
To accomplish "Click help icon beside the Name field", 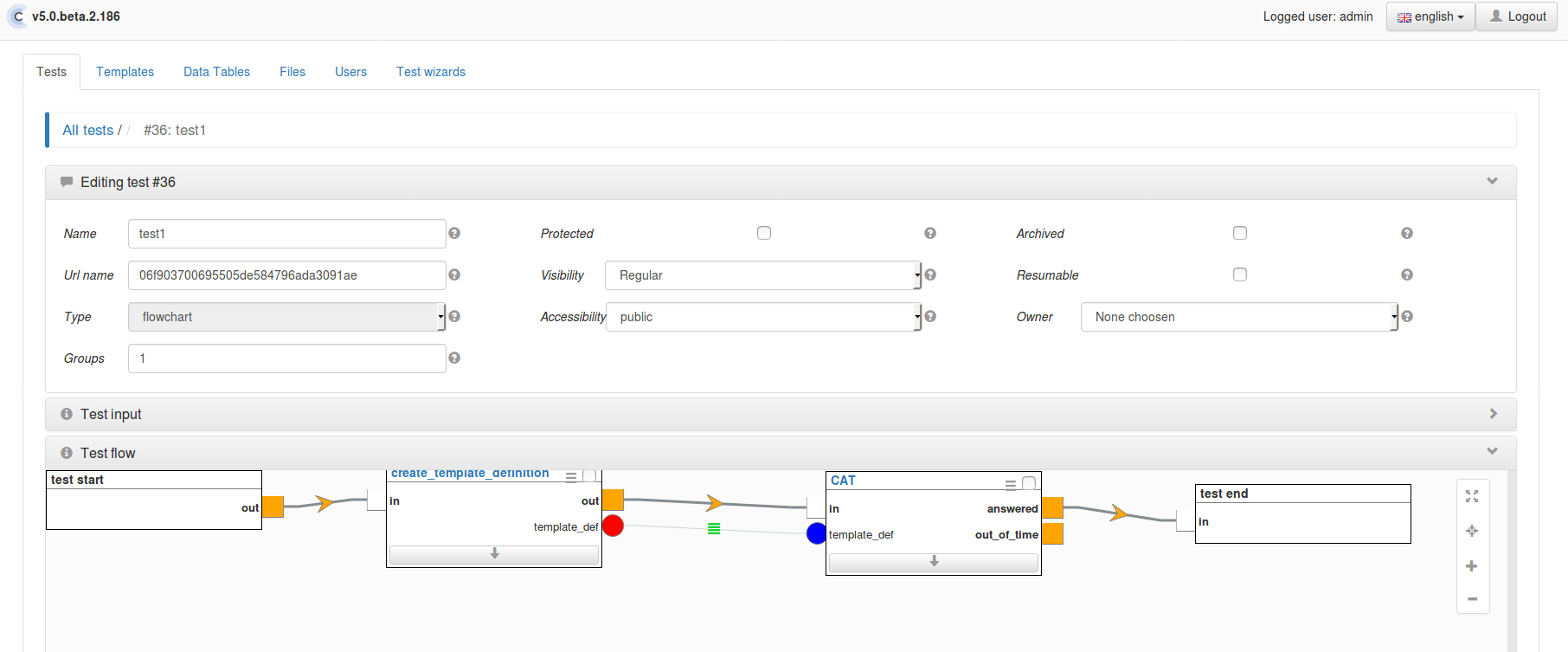I will coord(454,233).
